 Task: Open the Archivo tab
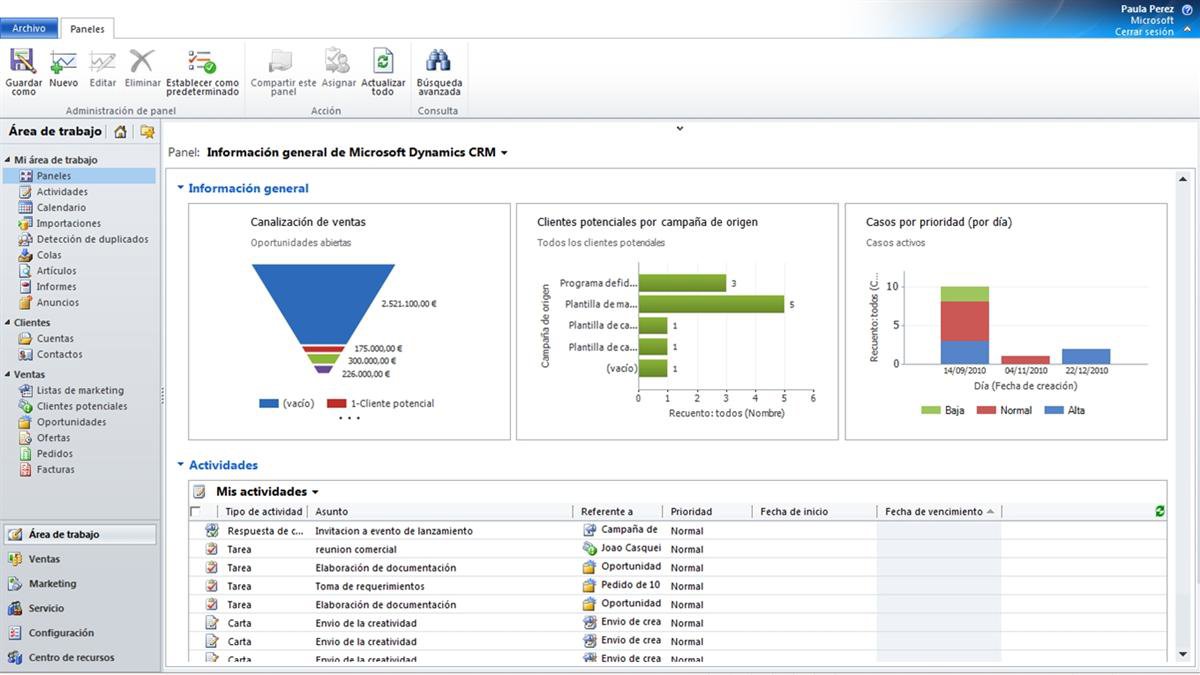click(x=29, y=29)
